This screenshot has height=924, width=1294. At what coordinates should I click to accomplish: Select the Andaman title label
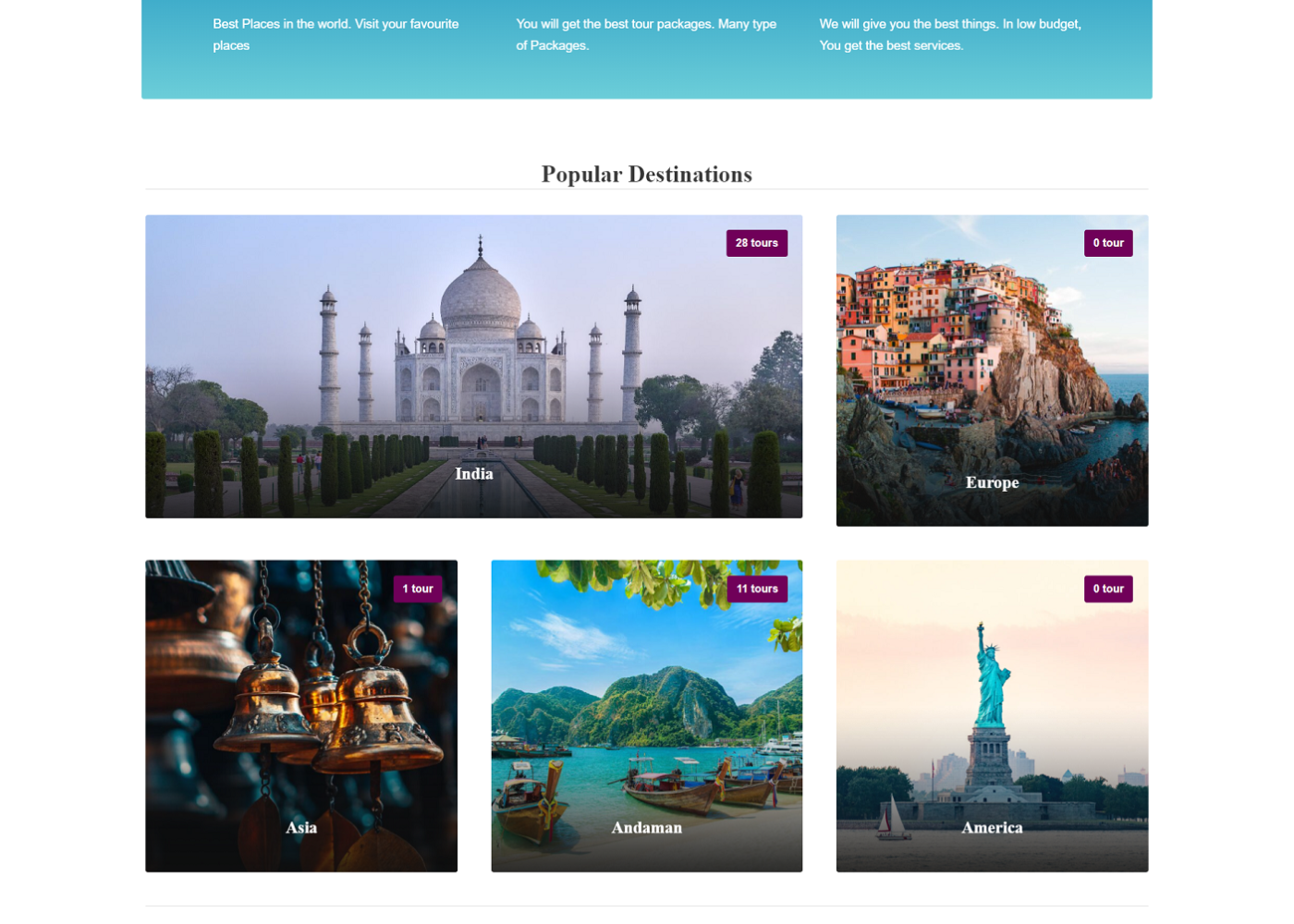[x=646, y=828]
